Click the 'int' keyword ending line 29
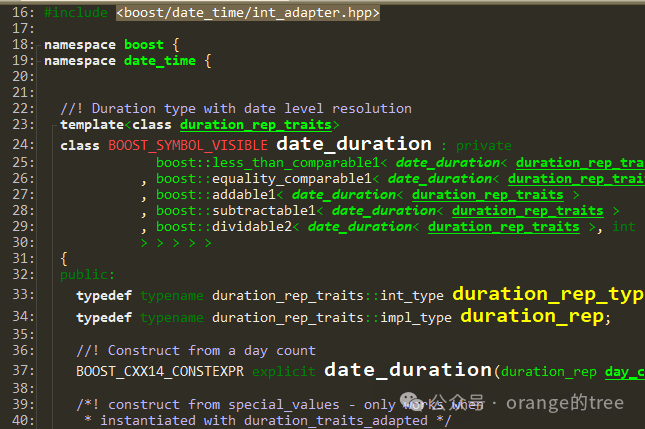 click(x=624, y=227)
